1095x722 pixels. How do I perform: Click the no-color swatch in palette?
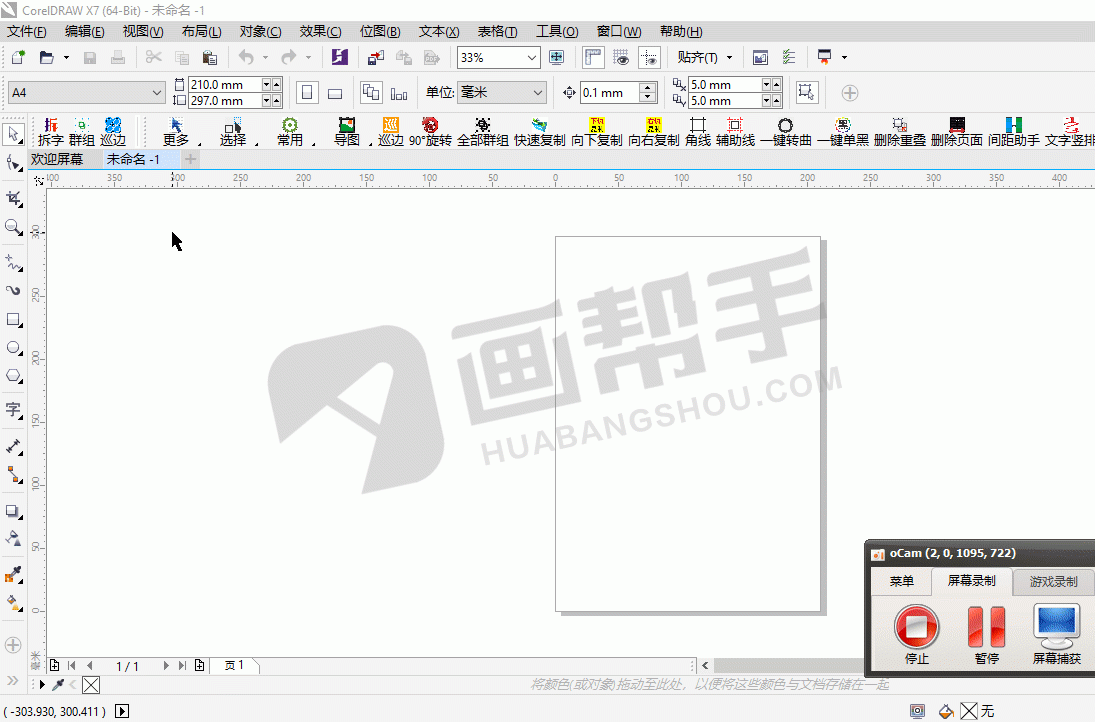click(91, 685)
